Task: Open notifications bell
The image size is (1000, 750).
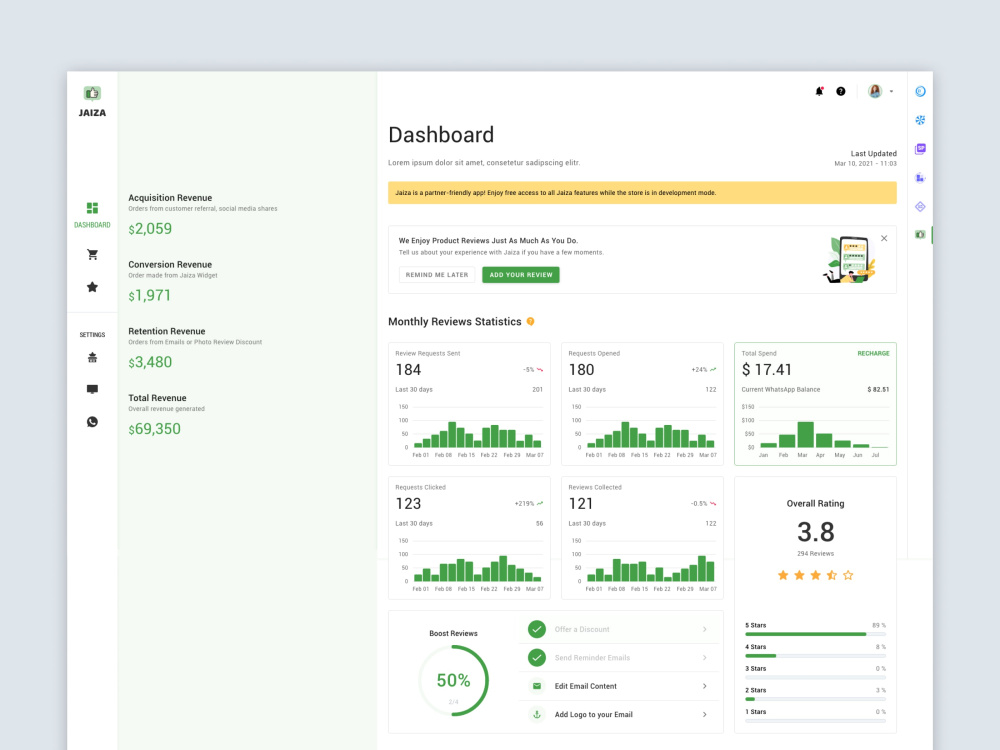Action: [820, 91]
